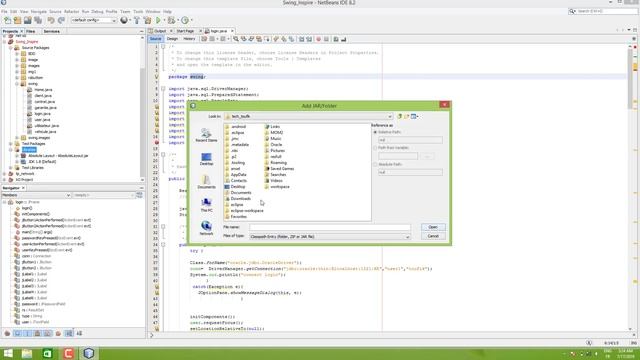Image resolution: width=640 pixels, height=360 pixels.
Task: Select This PC shortcut in dialog
Action: pos(206,205)
